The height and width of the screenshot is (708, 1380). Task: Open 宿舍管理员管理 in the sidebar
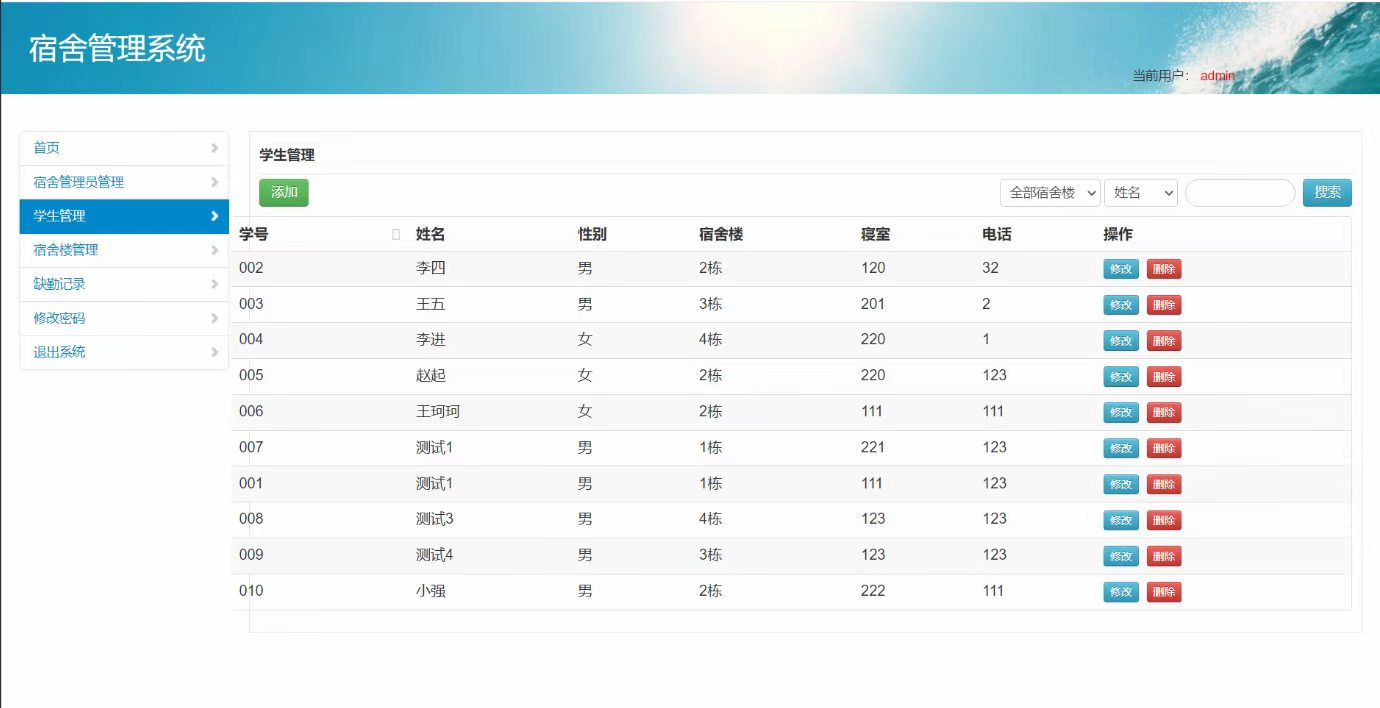(x=124, y=182)
